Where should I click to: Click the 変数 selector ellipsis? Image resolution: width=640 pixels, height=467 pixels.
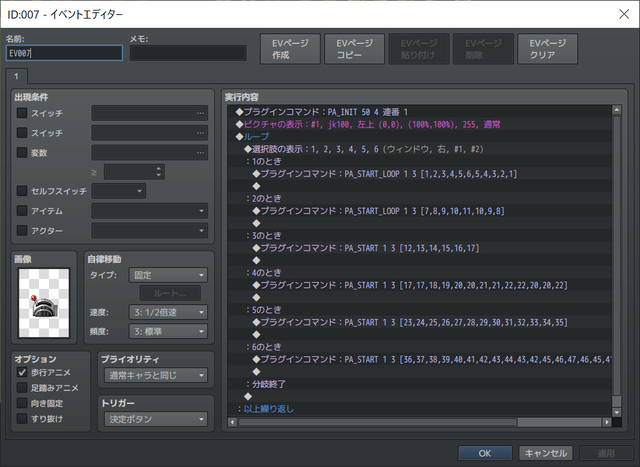(x=200, y=153)
